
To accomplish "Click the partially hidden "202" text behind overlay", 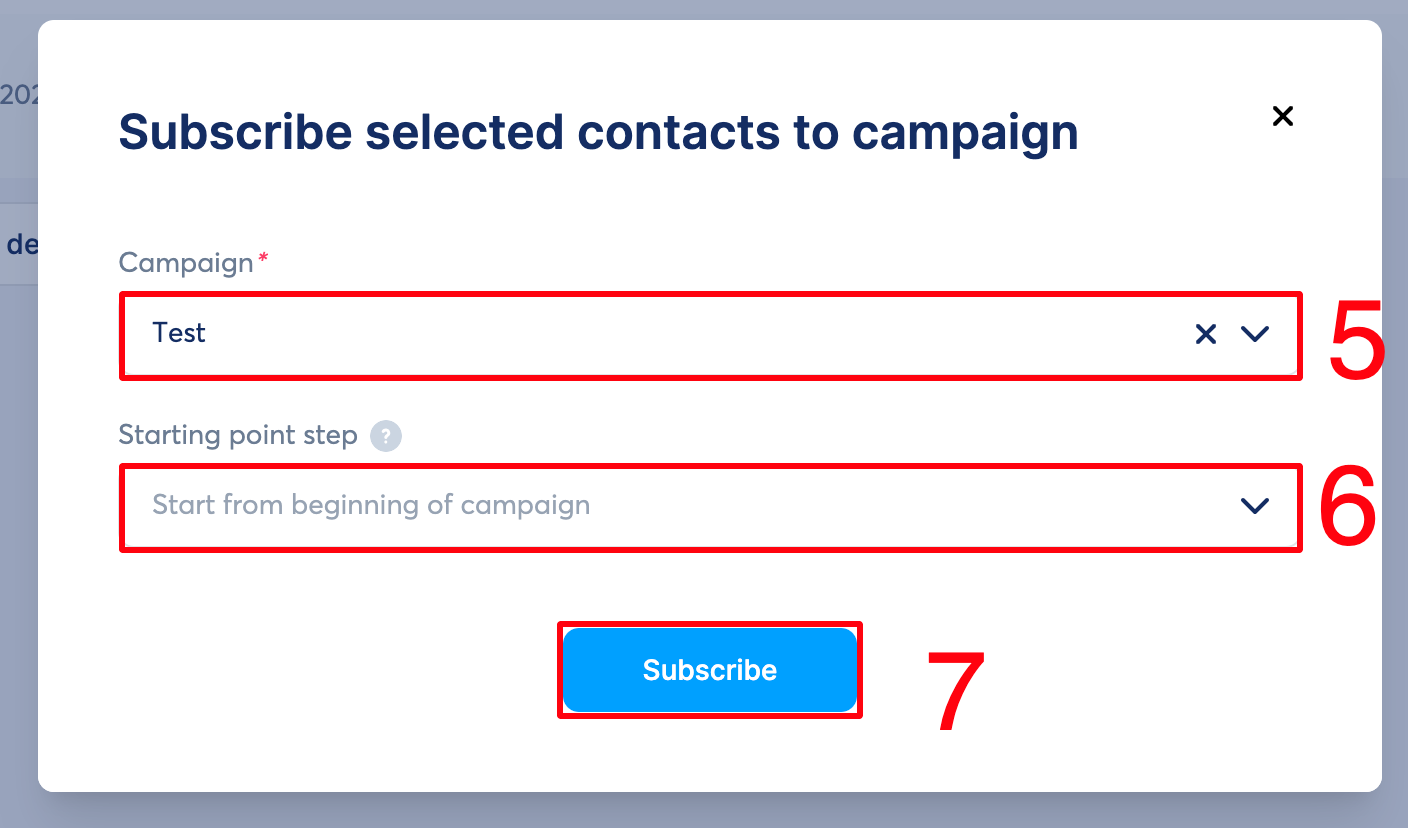I will (x=18, y=95).
